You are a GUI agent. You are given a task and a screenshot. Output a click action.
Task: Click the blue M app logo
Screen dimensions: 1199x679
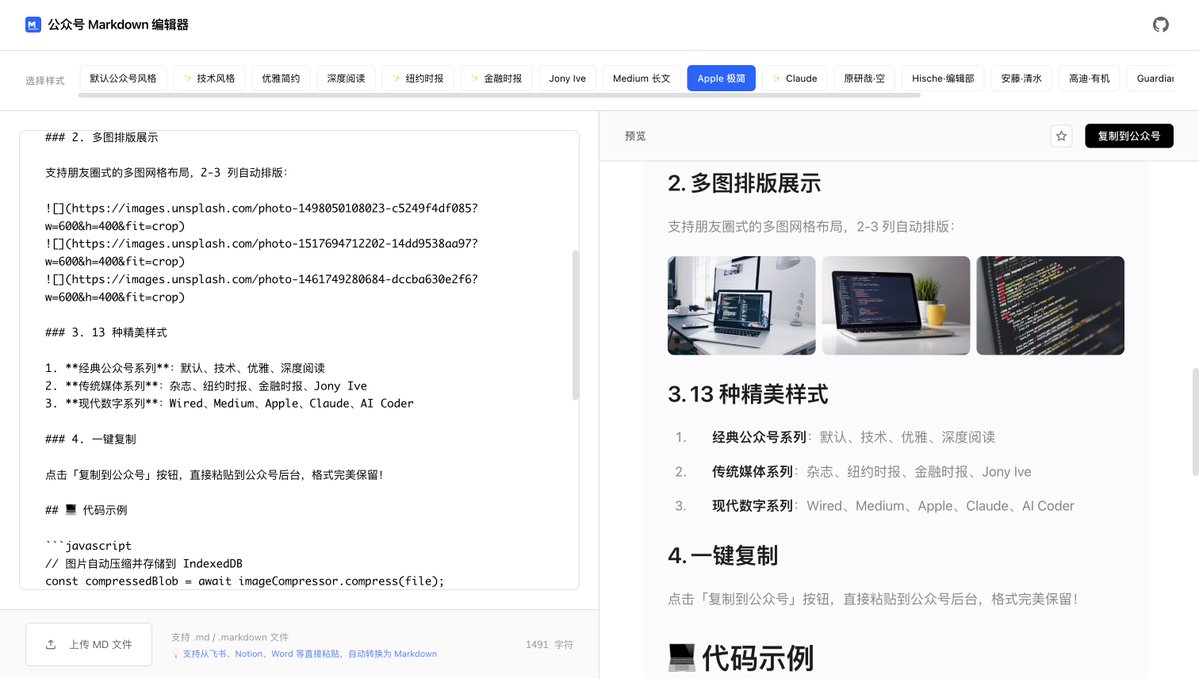[33, 24]
